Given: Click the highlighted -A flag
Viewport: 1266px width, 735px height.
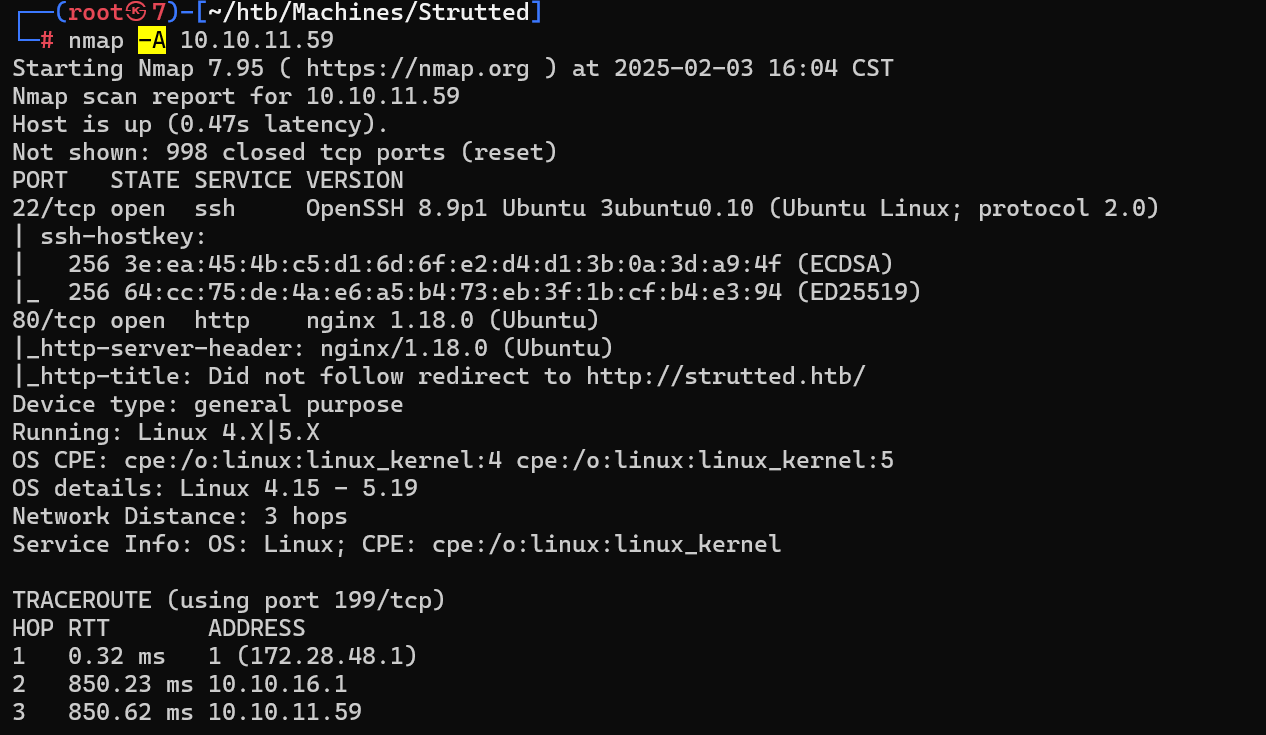Looking at the screenshot, I should (x=152, y=41).
